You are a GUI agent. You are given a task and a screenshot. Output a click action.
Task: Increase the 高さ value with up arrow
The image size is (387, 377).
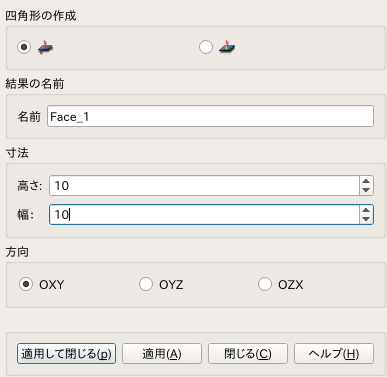pos(366,181)
